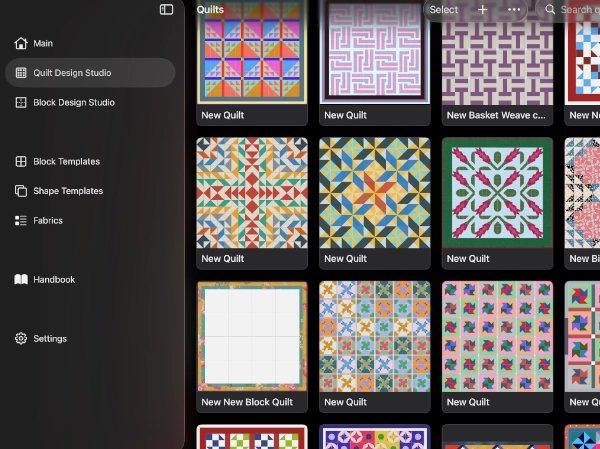Click the 'New New Block Quilt' title
Image resolution: width=600 pixels, height=449 pixels.
pyautogui.click(x=247, y=402)
